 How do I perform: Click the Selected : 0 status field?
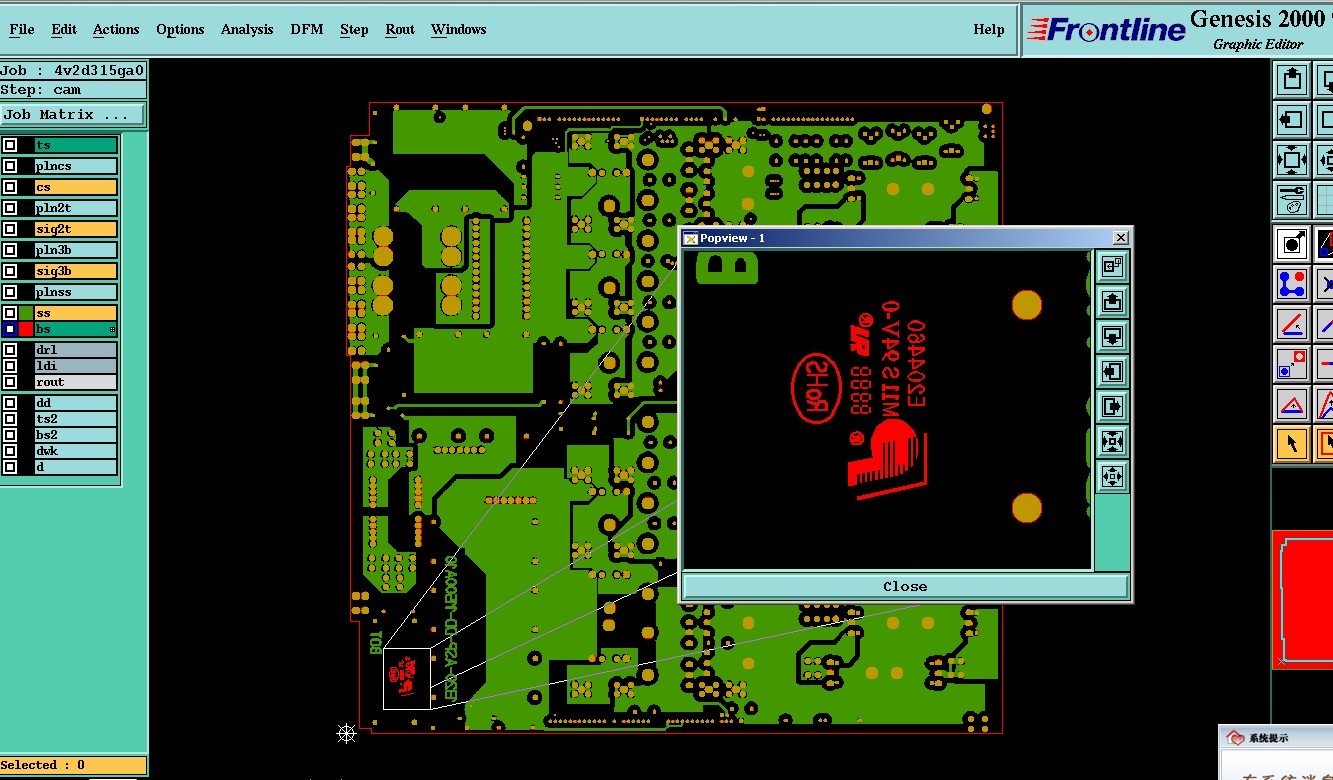(x=73, y=765)
